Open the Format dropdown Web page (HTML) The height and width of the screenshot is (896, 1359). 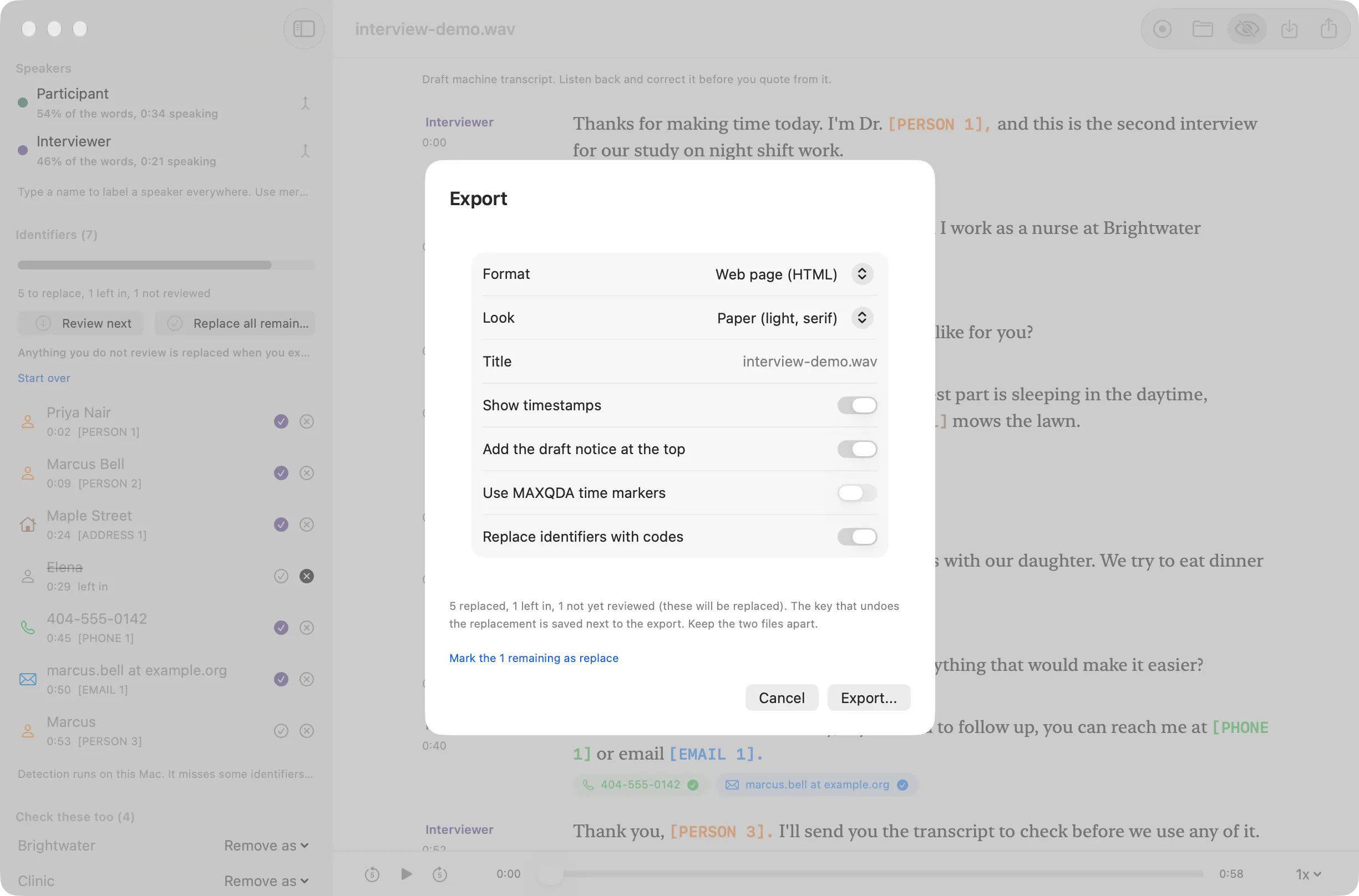coord(794,274)
